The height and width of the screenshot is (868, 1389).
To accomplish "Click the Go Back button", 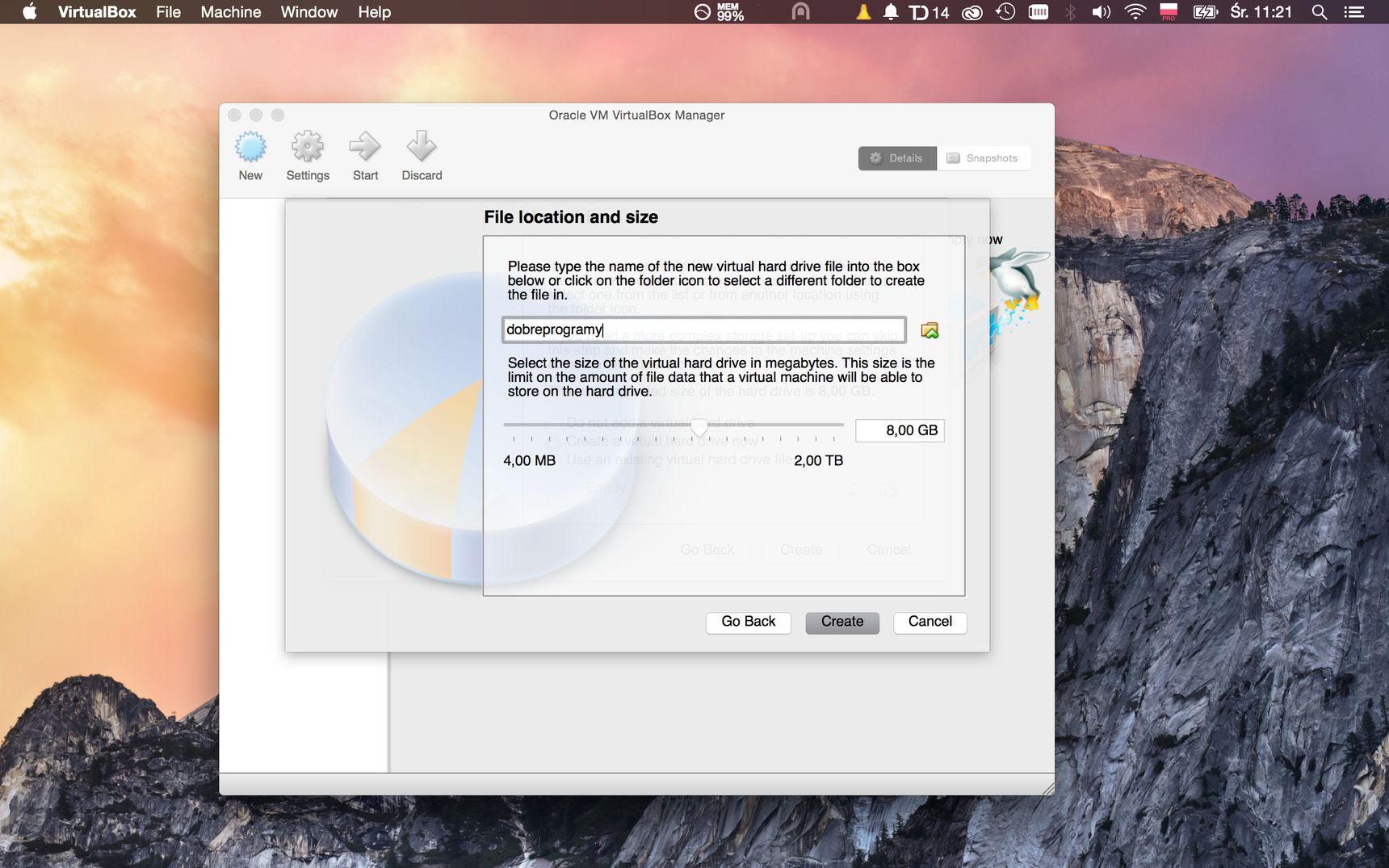I will tap(749, 622).
